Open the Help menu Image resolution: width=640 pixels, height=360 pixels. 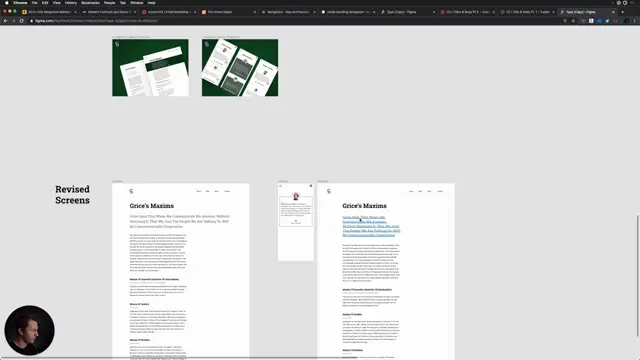(x=151, y=3)
